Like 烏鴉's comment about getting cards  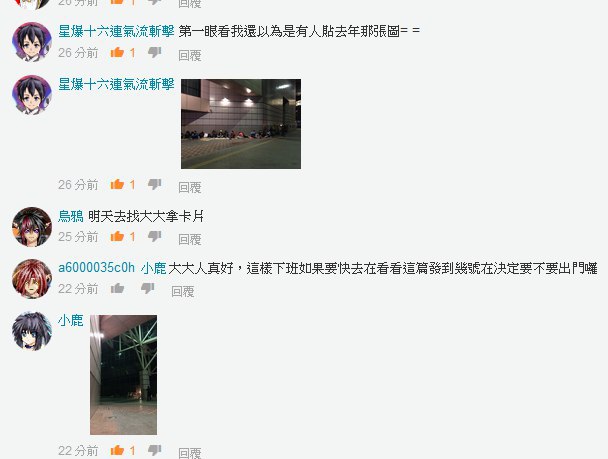click(x=117, y=236)
